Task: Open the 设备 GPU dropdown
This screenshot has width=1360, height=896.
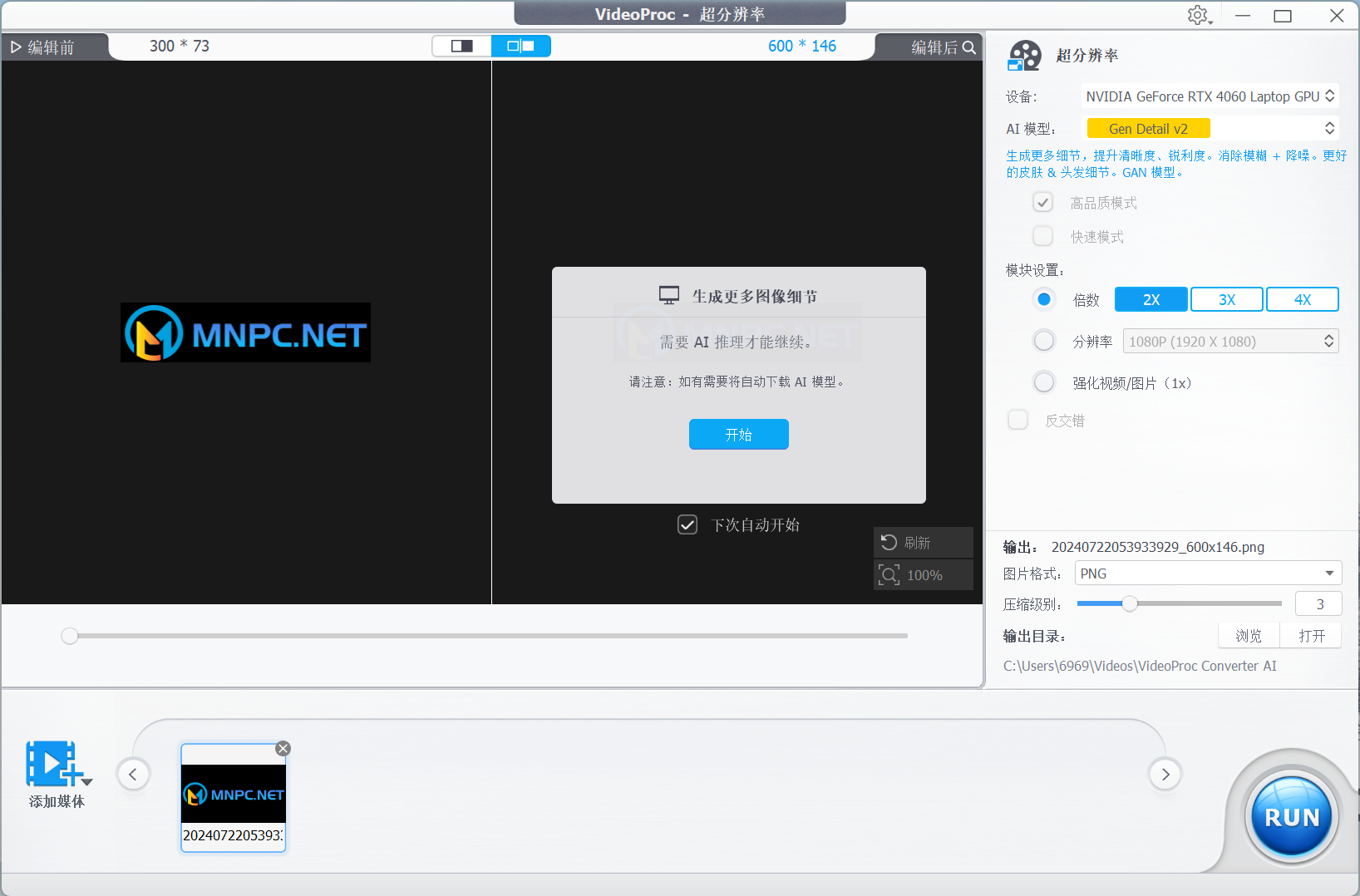Action: pyautogui.click(x=1210, y=96)
